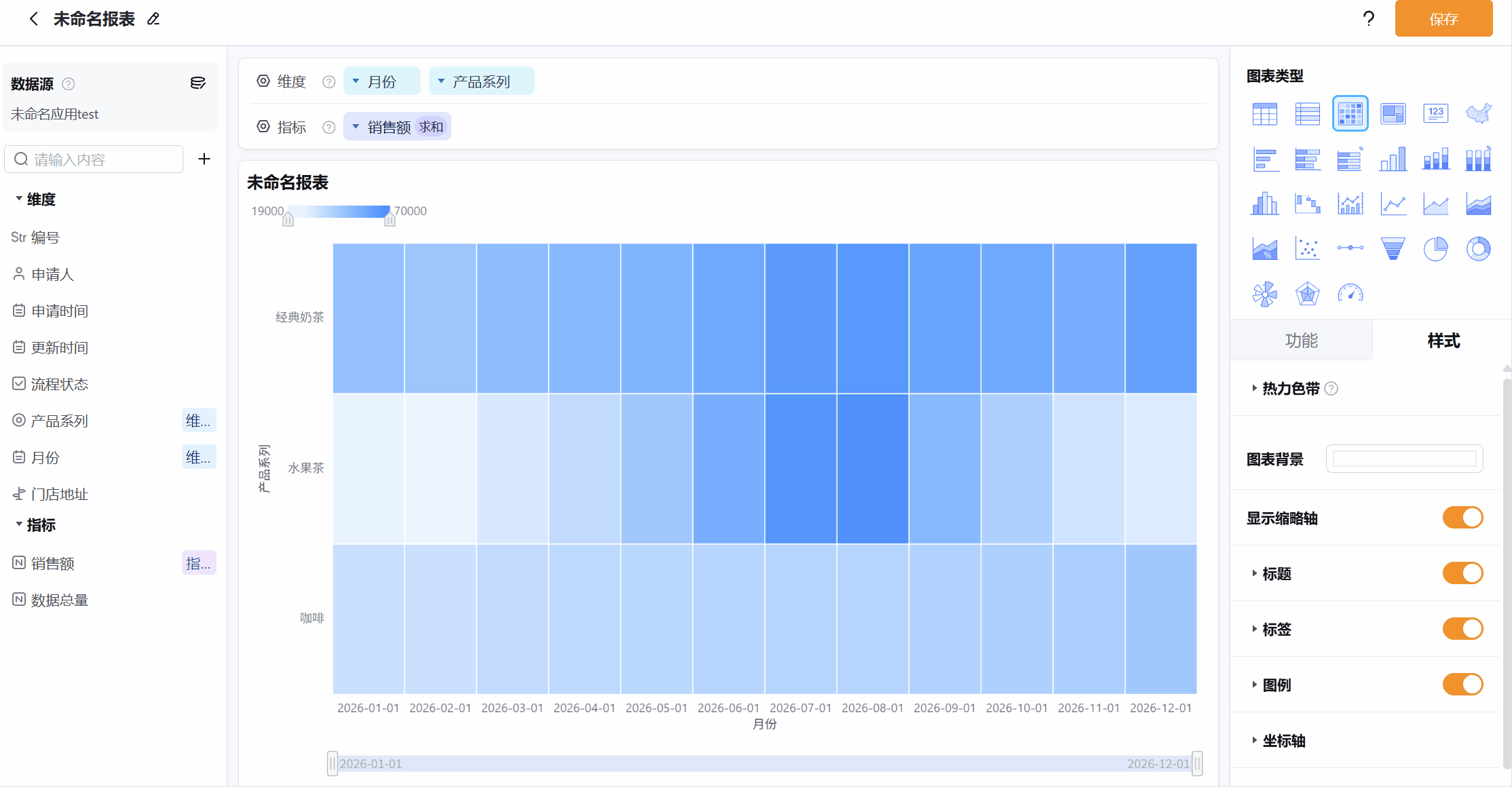Pick the pie chart type icon

click(1435, 249)
